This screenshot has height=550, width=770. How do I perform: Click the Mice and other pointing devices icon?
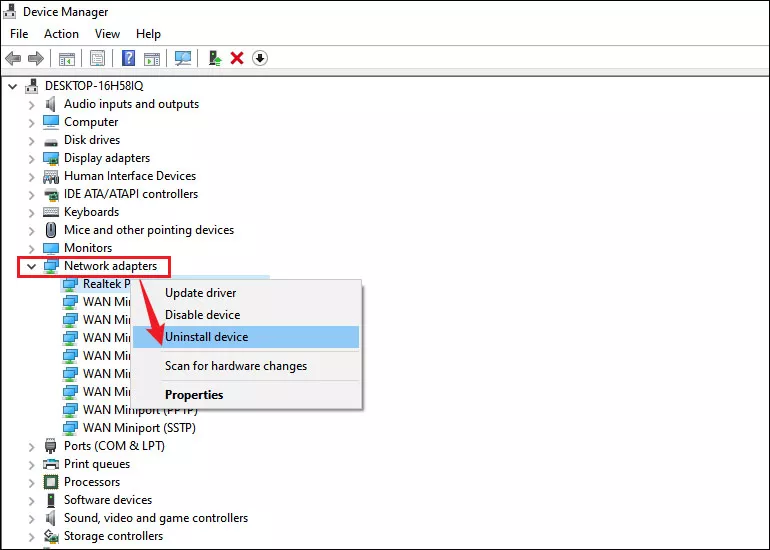pyautogui.click(x=51, y=230)
